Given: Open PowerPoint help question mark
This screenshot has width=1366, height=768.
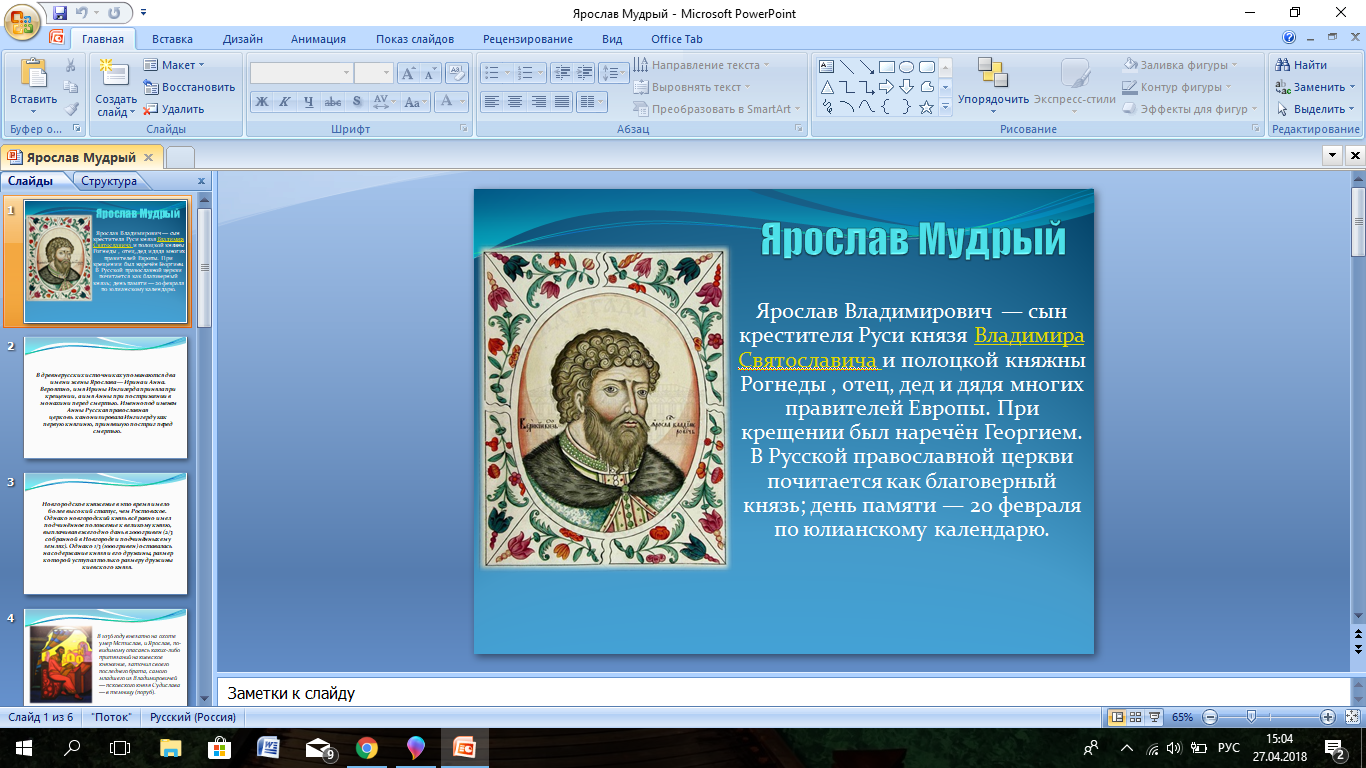Looking at the screenshot, I should click(1289, 39).
